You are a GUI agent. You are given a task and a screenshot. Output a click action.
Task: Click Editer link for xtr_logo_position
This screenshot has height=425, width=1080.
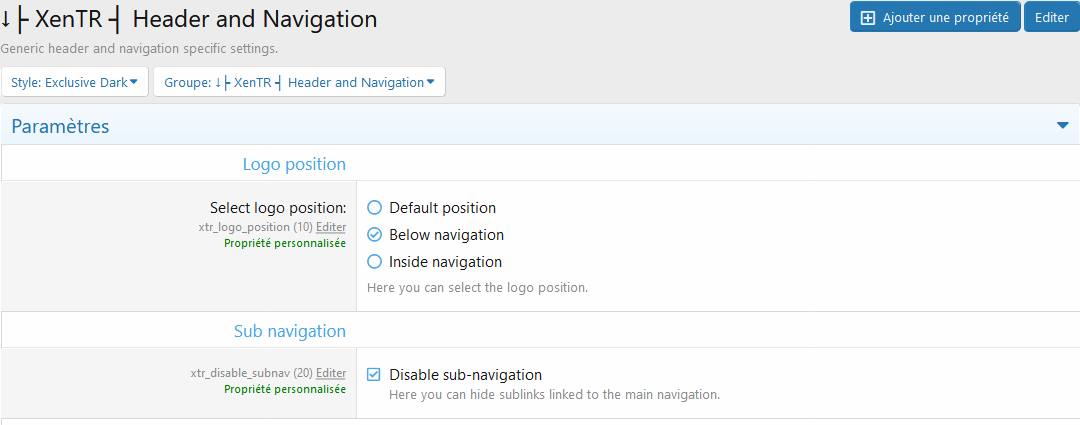coord(331,226)
